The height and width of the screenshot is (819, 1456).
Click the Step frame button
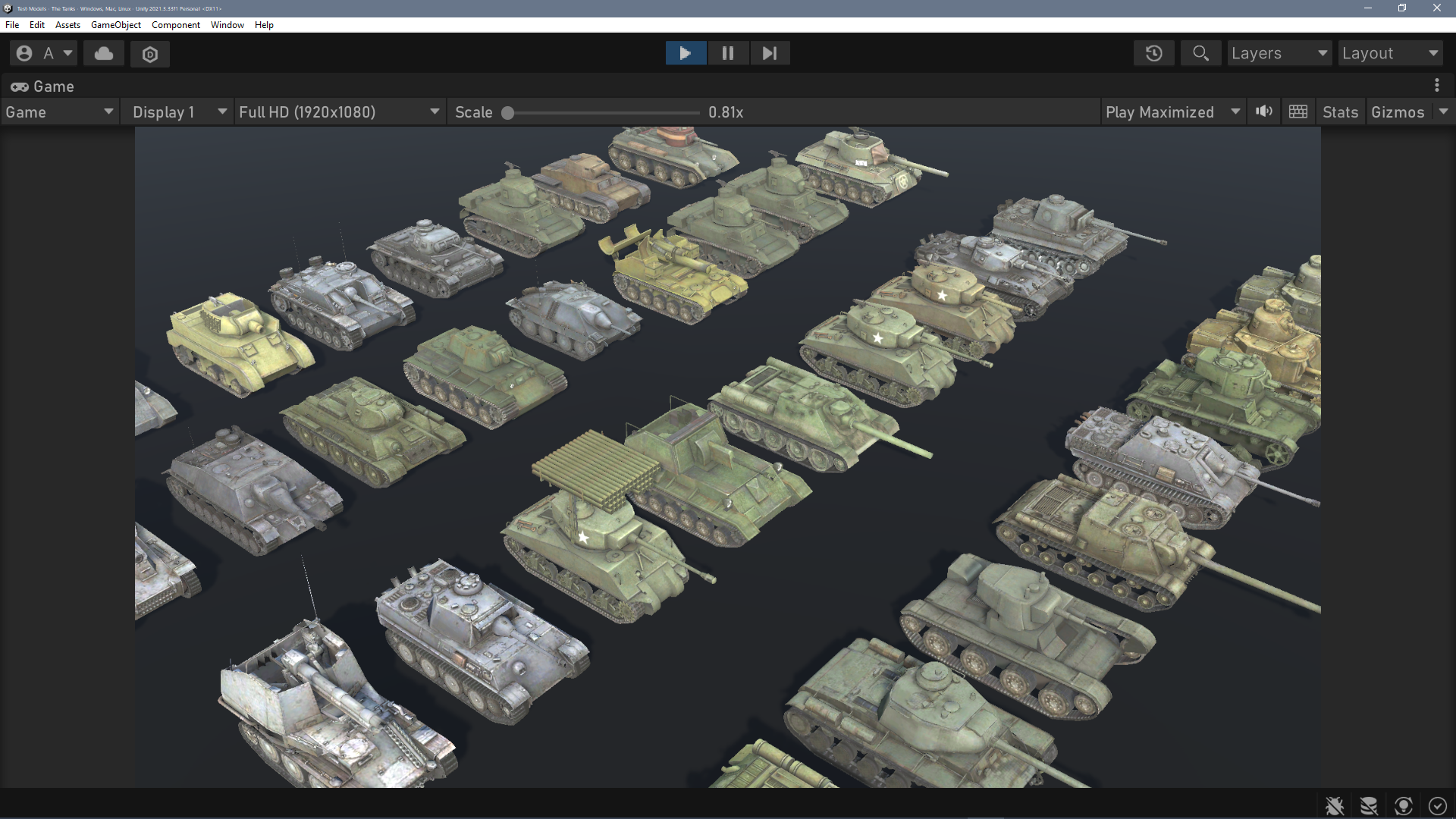tap(770, 53)
